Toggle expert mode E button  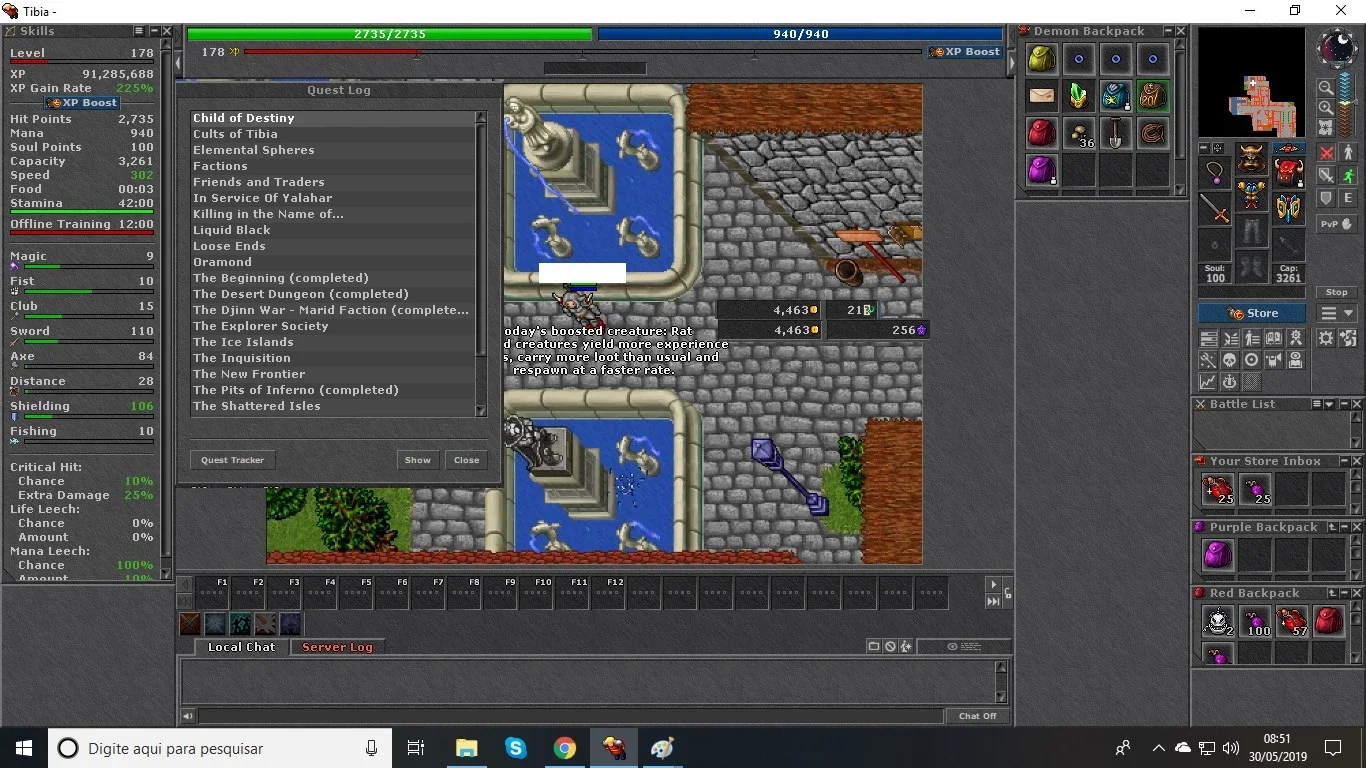(1348, 198)
